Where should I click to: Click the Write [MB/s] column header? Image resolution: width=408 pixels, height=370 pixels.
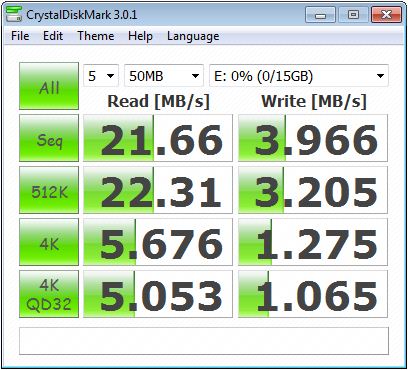314,101
